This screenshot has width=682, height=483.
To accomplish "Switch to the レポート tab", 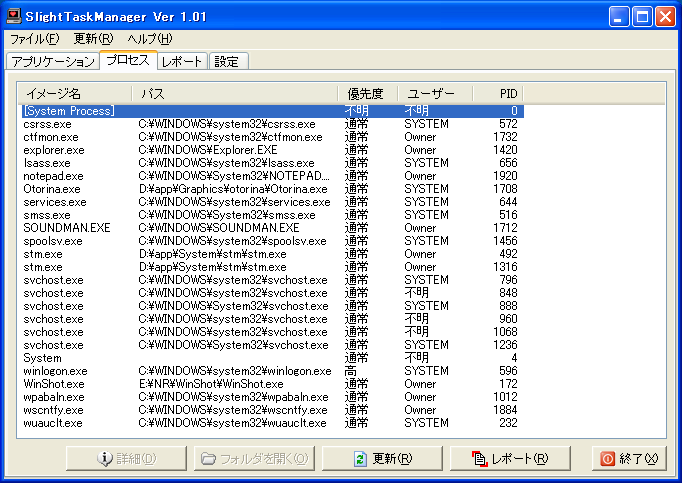I will (182, 61).
